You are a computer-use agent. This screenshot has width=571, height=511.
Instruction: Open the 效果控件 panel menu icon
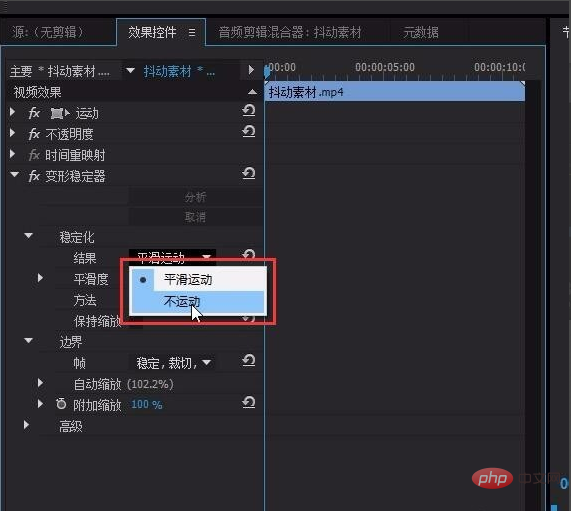(192, 33)
